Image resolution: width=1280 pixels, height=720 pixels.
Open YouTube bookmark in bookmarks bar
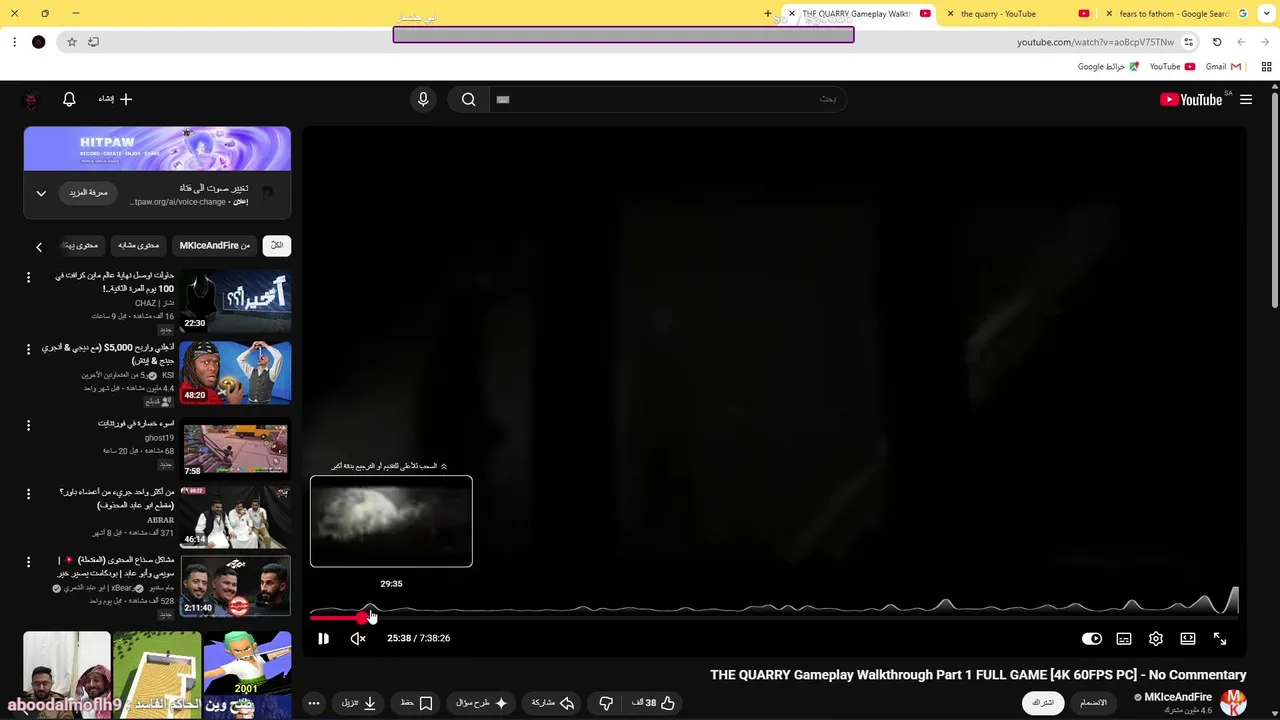tap(1172, 67)
